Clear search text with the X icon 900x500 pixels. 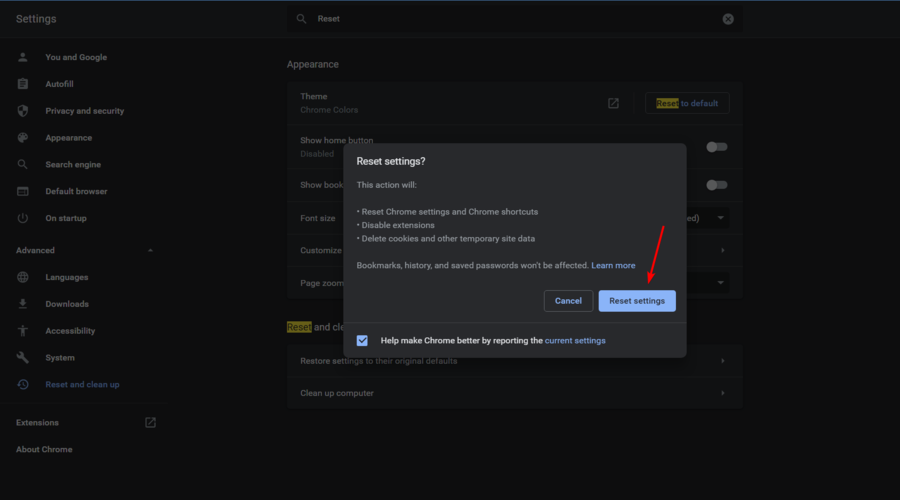click(x=728, y=19)
